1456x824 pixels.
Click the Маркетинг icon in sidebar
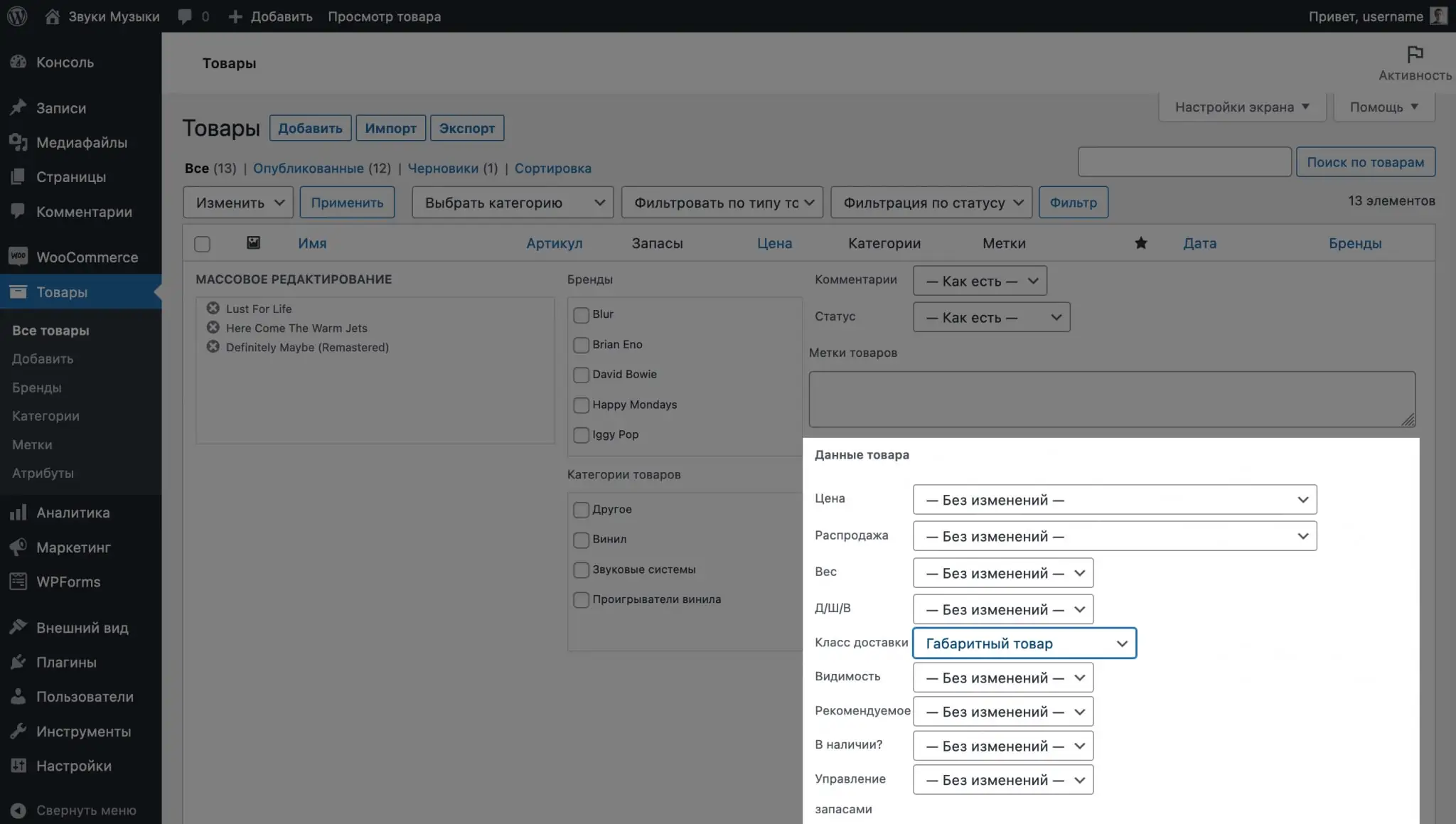coord(17,547)
